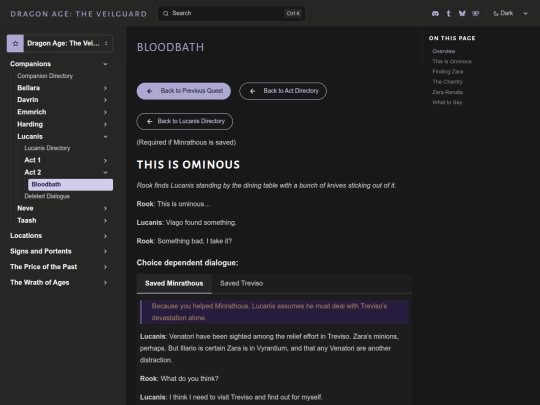This screenshot has width=540, height=405.
Task: Expand the Act 1 chevron
Action: [x=105, y=160]
